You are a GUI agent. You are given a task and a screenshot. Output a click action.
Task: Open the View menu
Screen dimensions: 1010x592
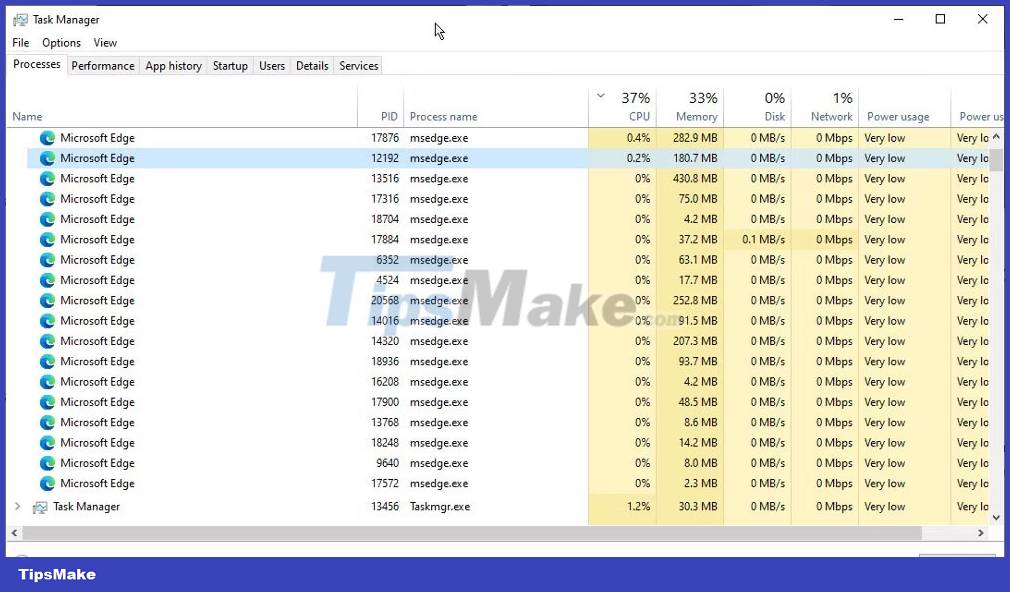coord(105,43)
